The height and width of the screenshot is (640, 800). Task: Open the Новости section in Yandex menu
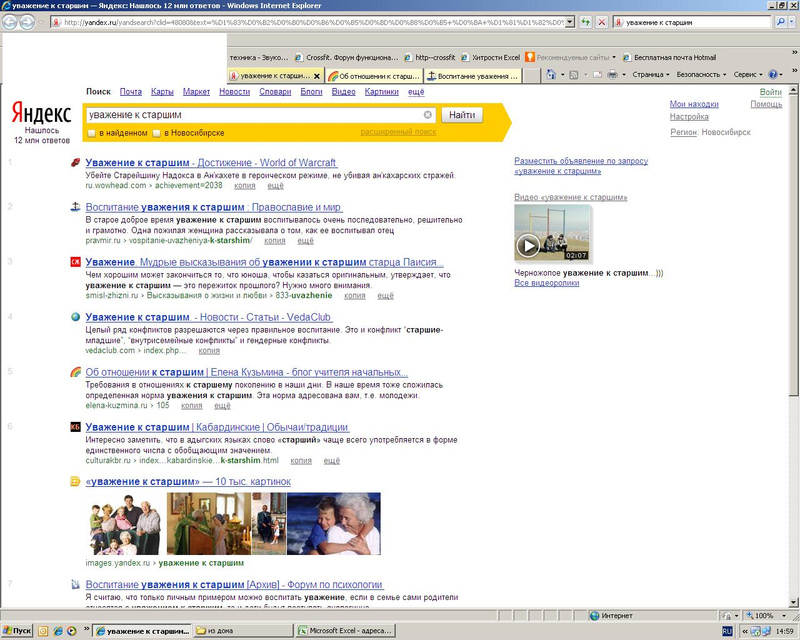tap(234, 92)
